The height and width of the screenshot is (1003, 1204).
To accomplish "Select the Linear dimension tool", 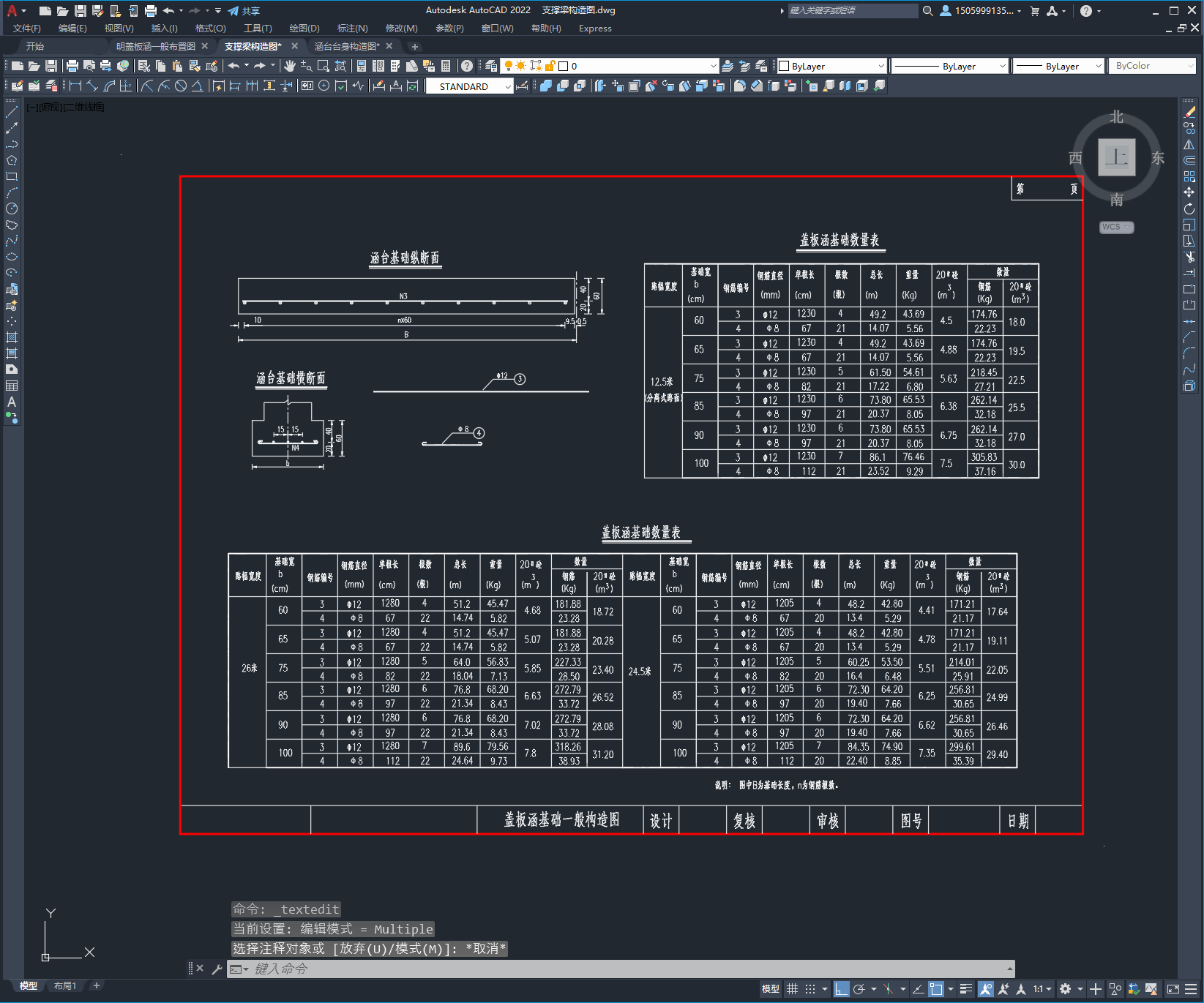I will click(75, 86).
